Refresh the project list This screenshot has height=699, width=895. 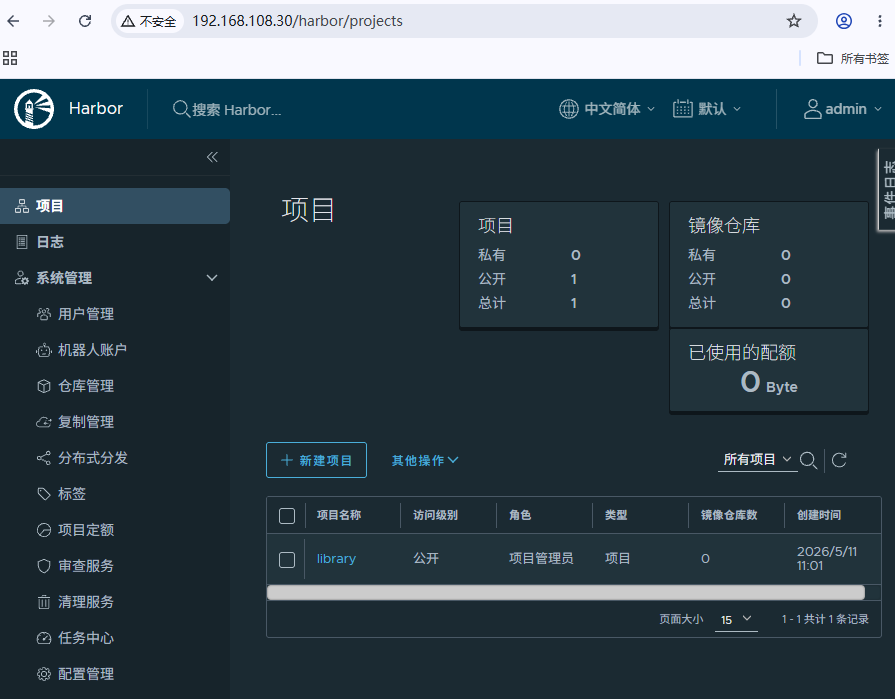(x=839, y=460)
